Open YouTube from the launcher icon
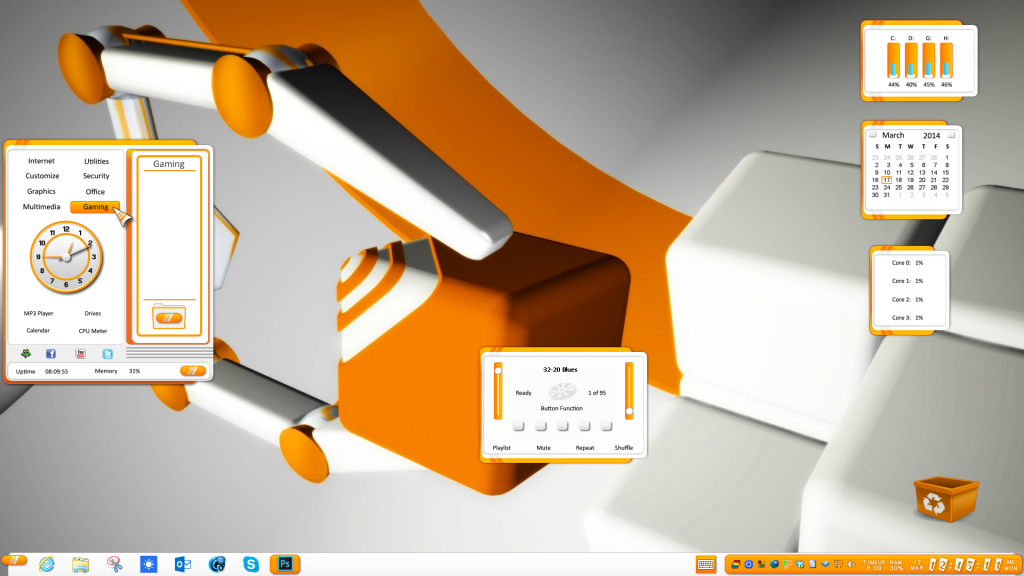 click(x=80, y=353)
